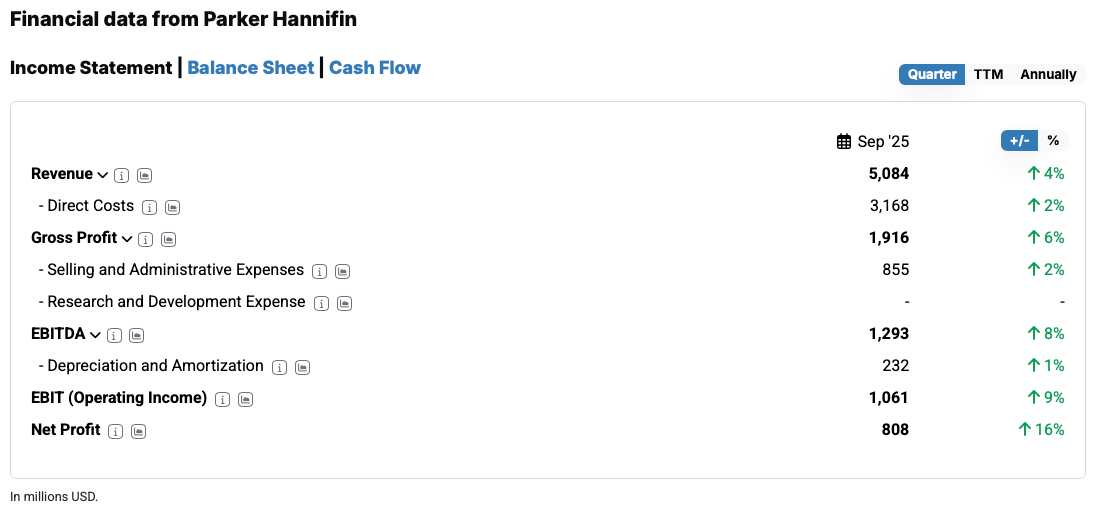
Task: Open the EBITDA chart icon
Action: pyautogui.click(x=137, y=335)
